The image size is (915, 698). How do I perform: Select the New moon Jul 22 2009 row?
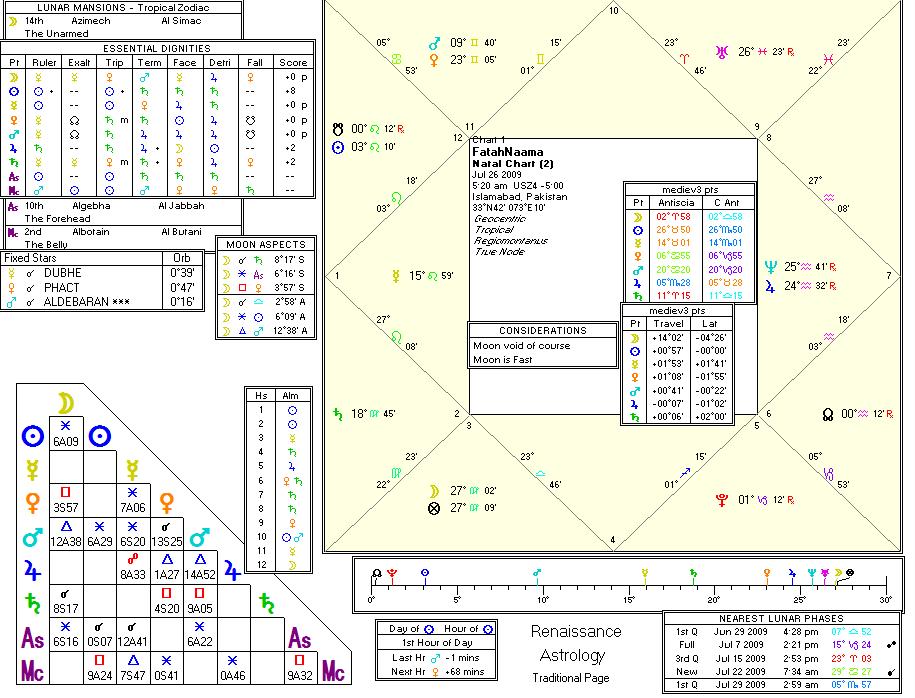pos(780,672)
